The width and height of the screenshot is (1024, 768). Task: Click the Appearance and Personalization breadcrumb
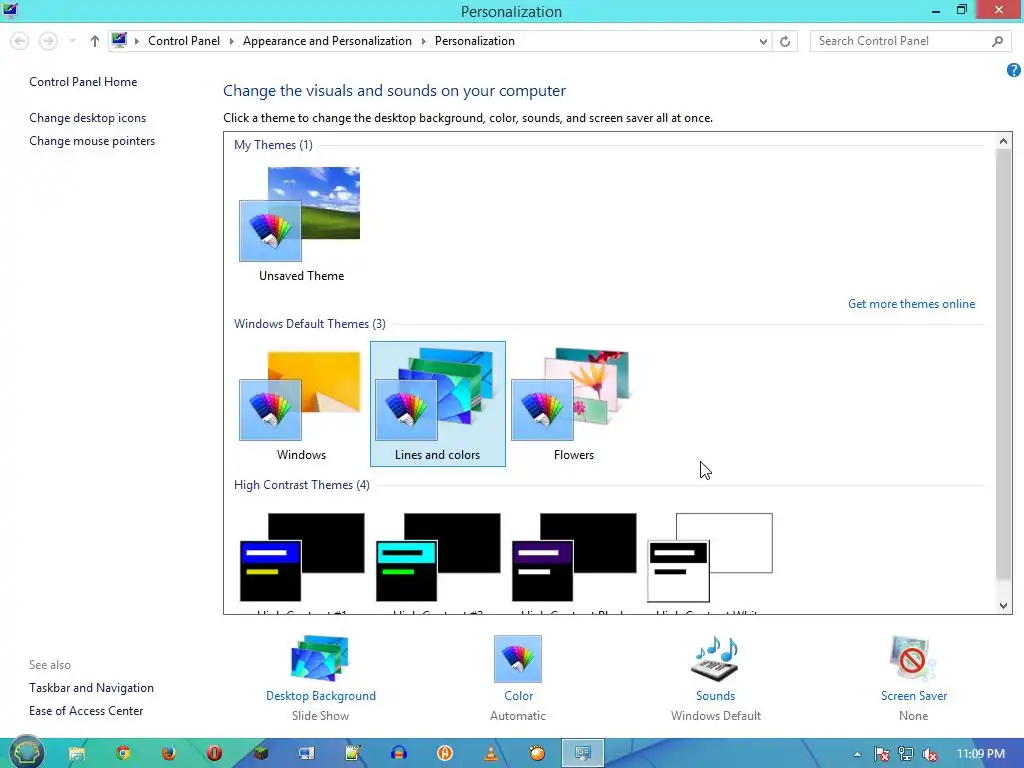327,40
